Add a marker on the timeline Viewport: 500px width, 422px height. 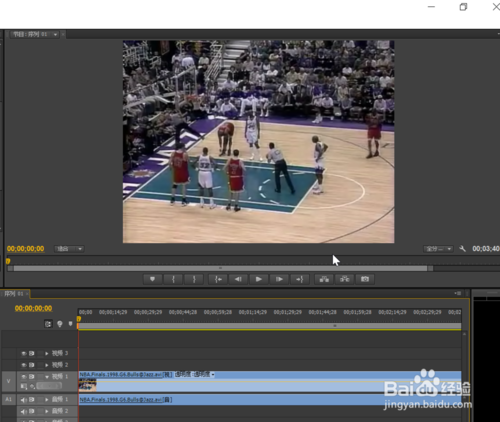[70, 324]
